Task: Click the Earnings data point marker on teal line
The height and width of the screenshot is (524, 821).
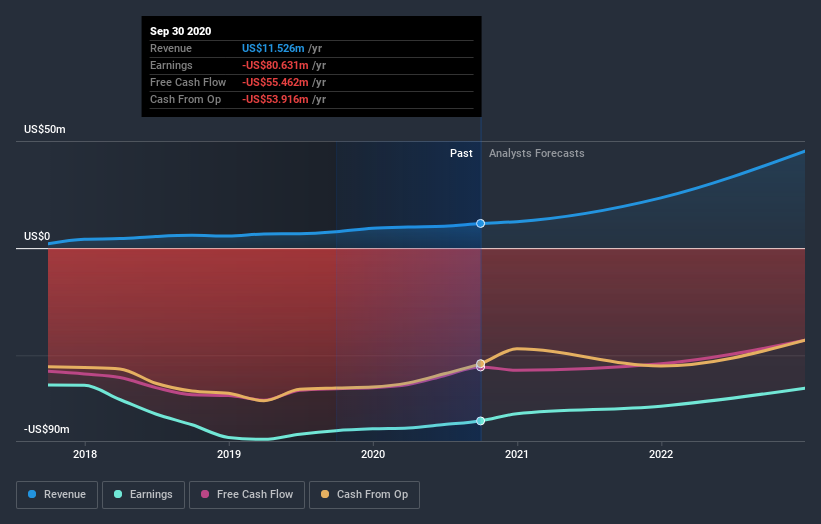Action: [x=480, y=421]
